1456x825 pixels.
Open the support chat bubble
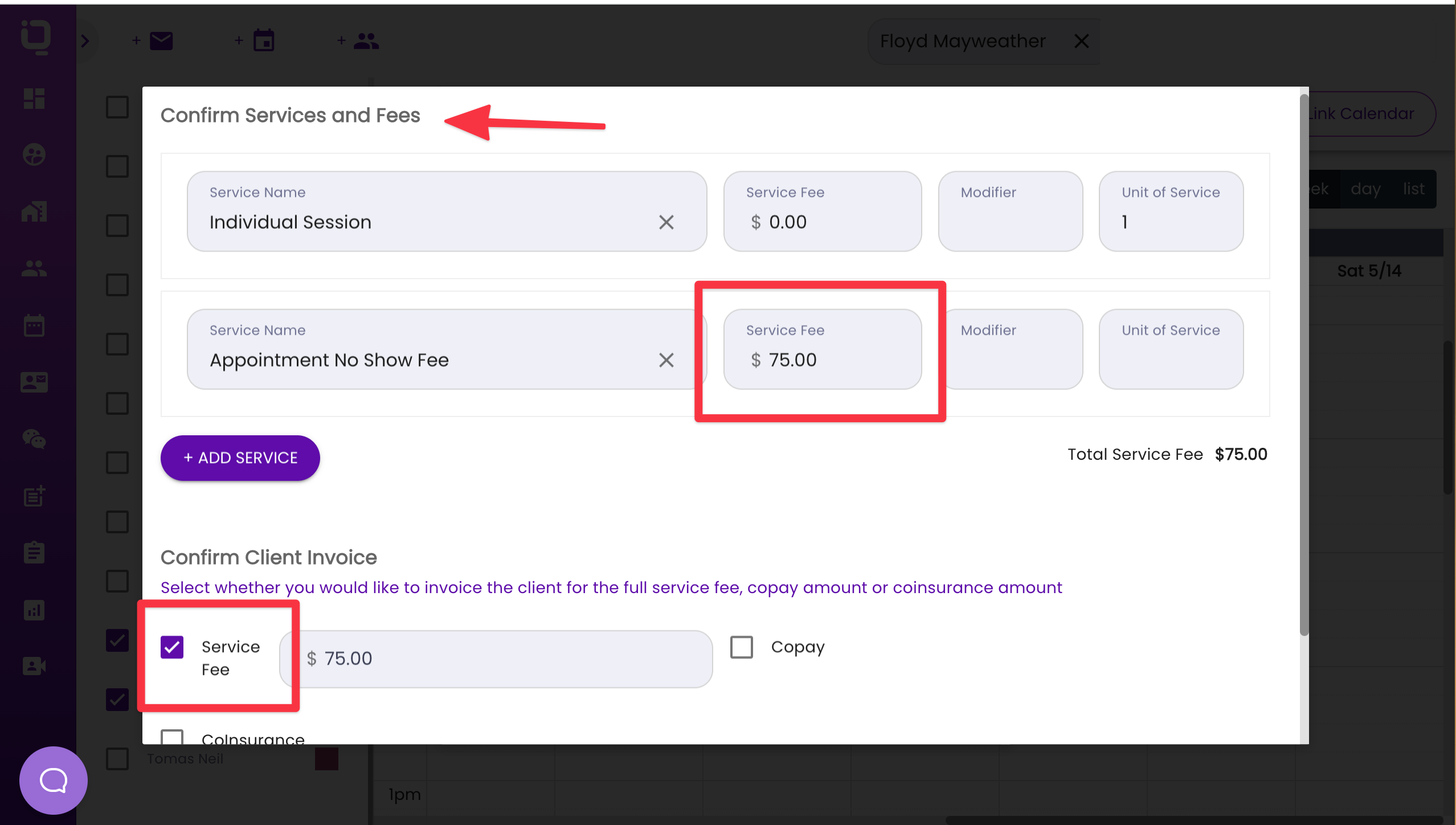point(53,780)
